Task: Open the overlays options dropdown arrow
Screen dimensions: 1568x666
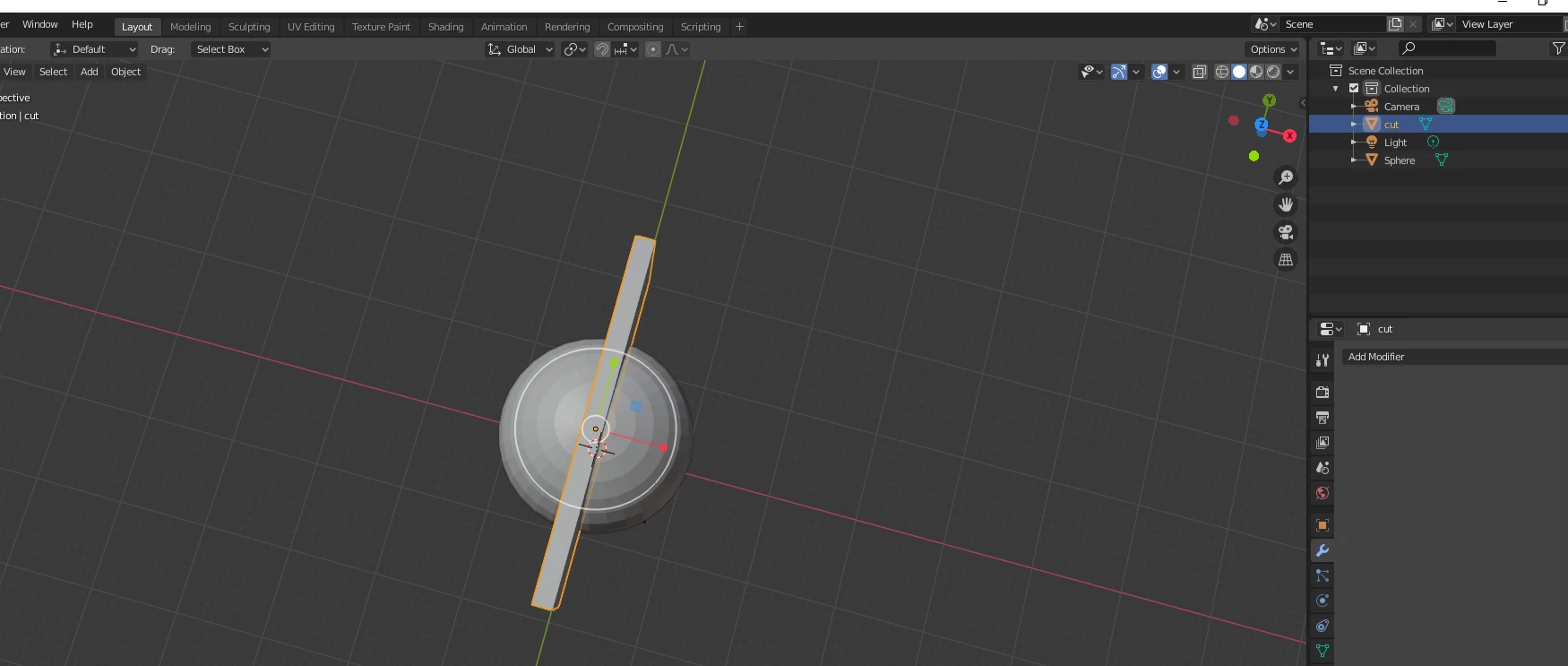Action: pyautogui.click(x=1176, y=72)
